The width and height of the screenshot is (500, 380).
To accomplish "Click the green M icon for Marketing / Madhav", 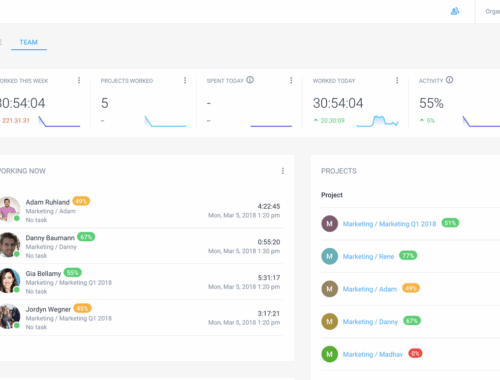I will pyautogui.click(x=330, y=354).
